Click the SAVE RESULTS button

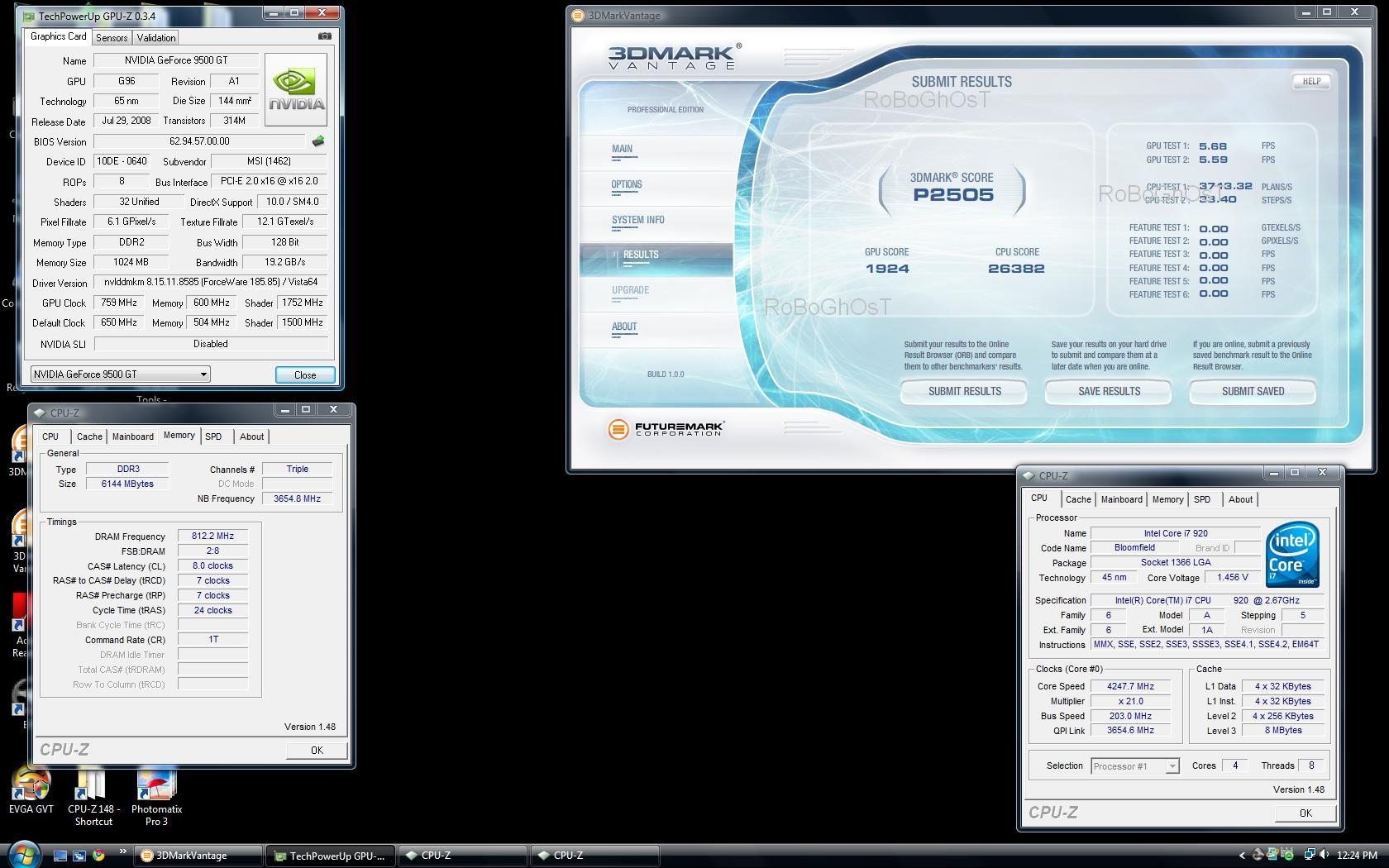[x=1109, y=391]
